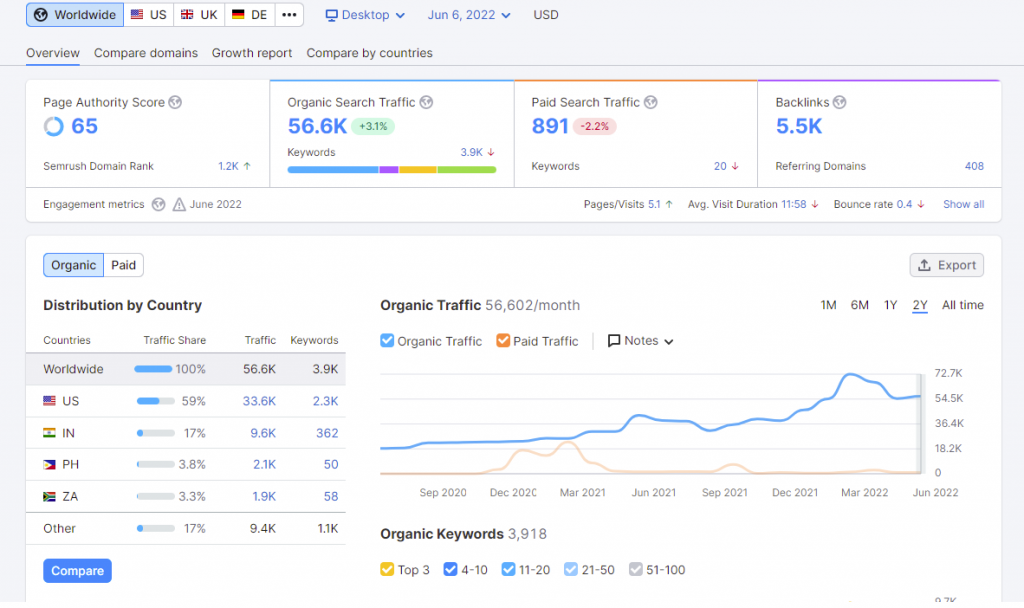This screenshot has height=608, width=1024.
Task: Set chart range to 1Y
Action: [x=890, y=305]
